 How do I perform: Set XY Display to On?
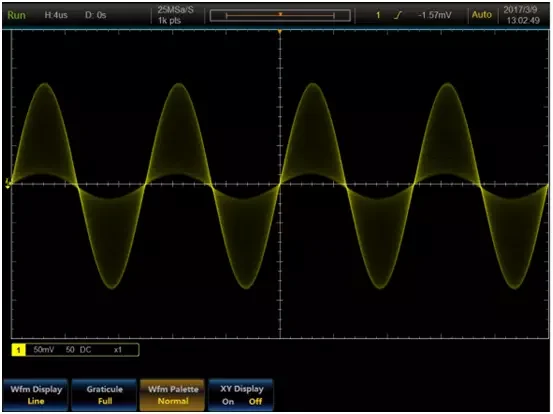[228, 402]
